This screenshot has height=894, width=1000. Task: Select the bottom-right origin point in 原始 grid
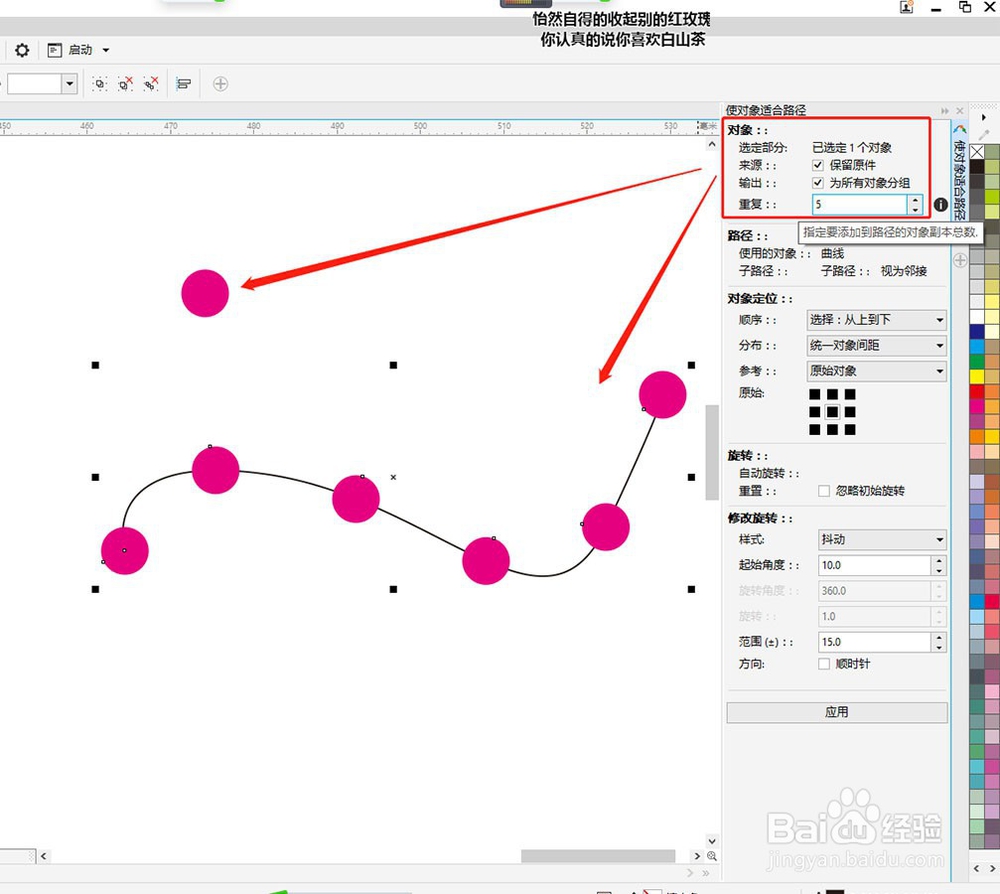[x=850, y=430]
